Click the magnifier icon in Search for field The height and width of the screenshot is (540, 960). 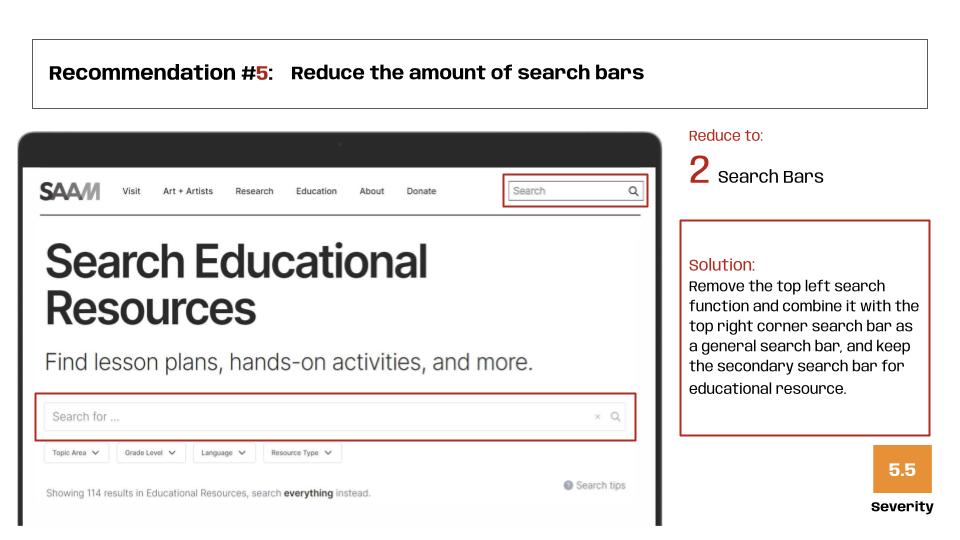point(615,417)
